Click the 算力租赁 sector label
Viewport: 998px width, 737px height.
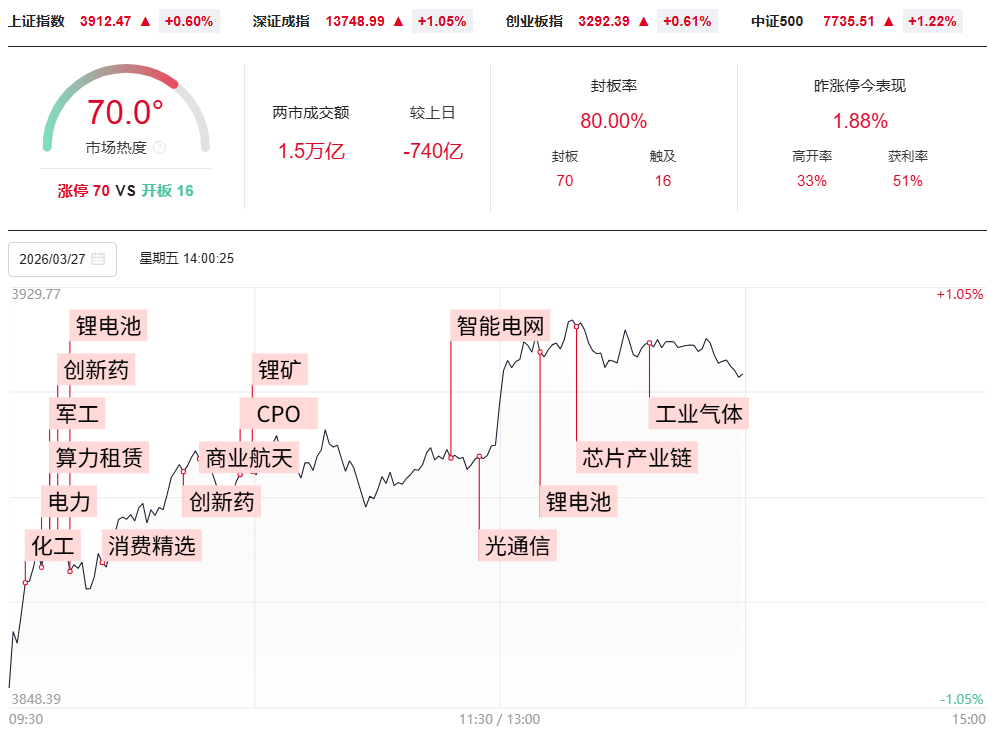pos(98,458)
